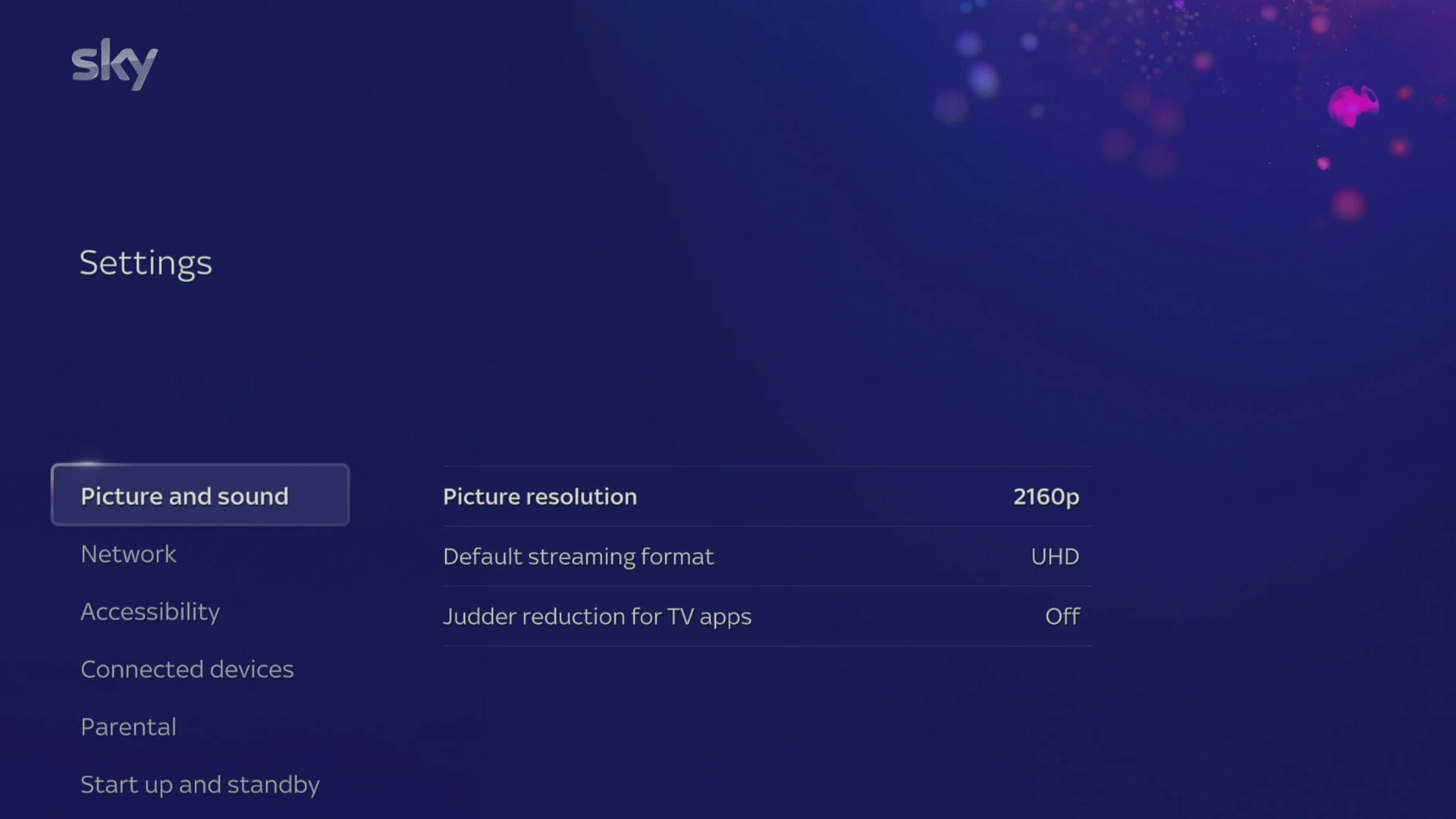Image resolution: width=1456 pixels, height=819 pixels.
Task: Open Parental settings
Action: 128,727
